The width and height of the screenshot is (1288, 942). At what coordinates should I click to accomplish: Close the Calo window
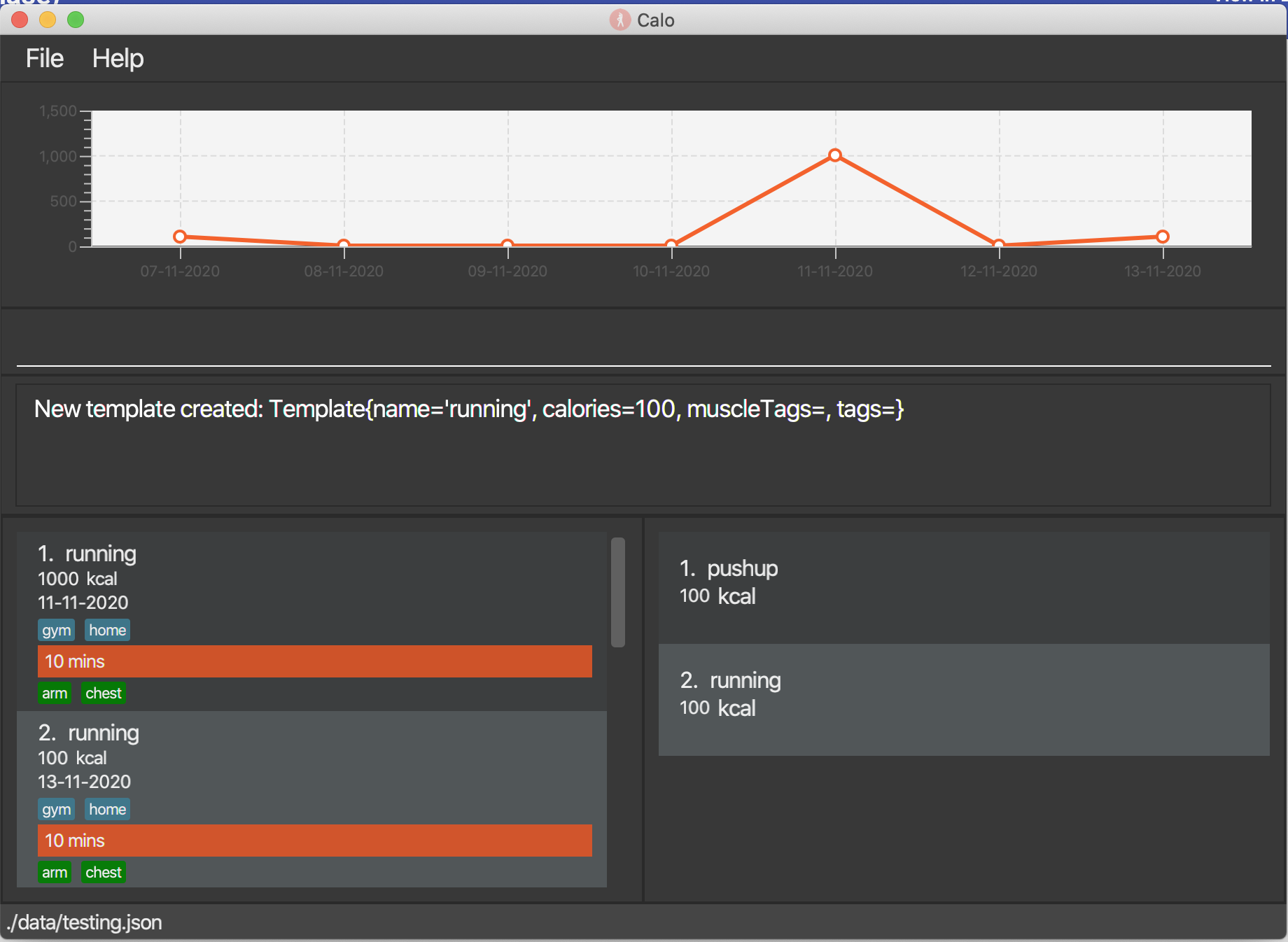tap(20, 20)
